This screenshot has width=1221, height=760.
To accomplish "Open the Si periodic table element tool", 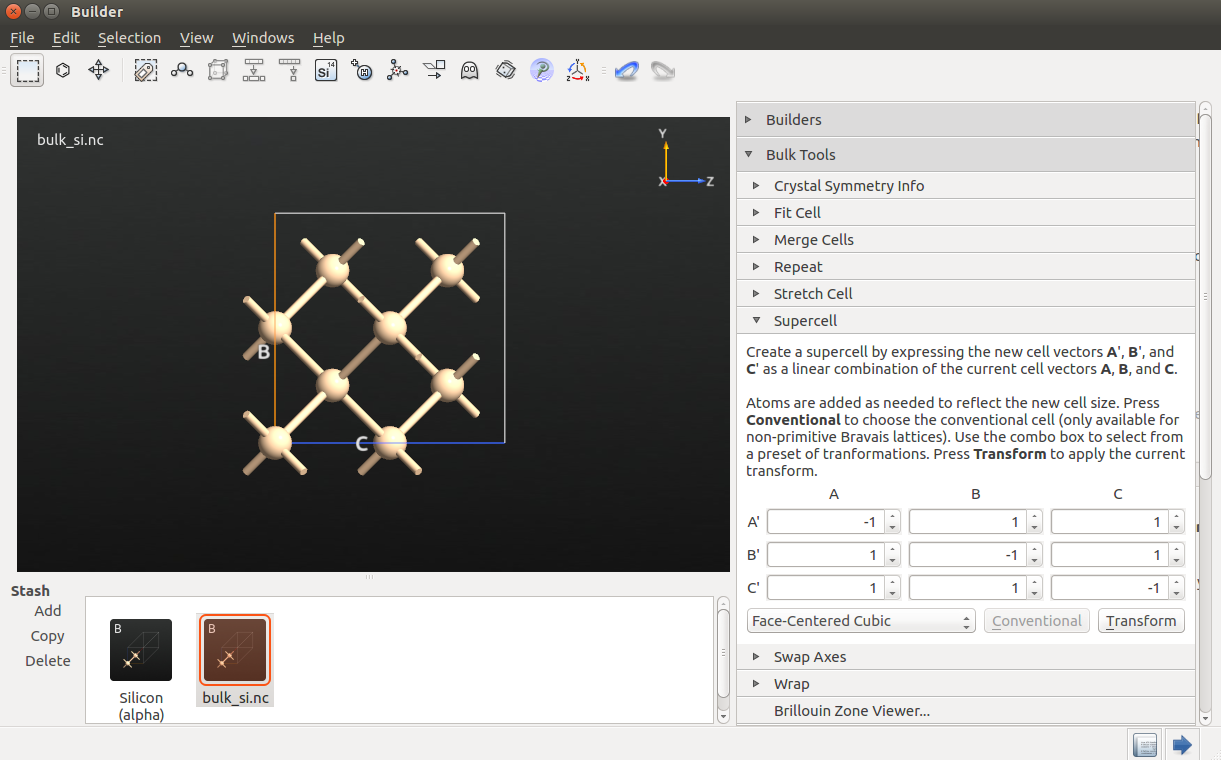I will pyautogui.click(x=326, y=71).
